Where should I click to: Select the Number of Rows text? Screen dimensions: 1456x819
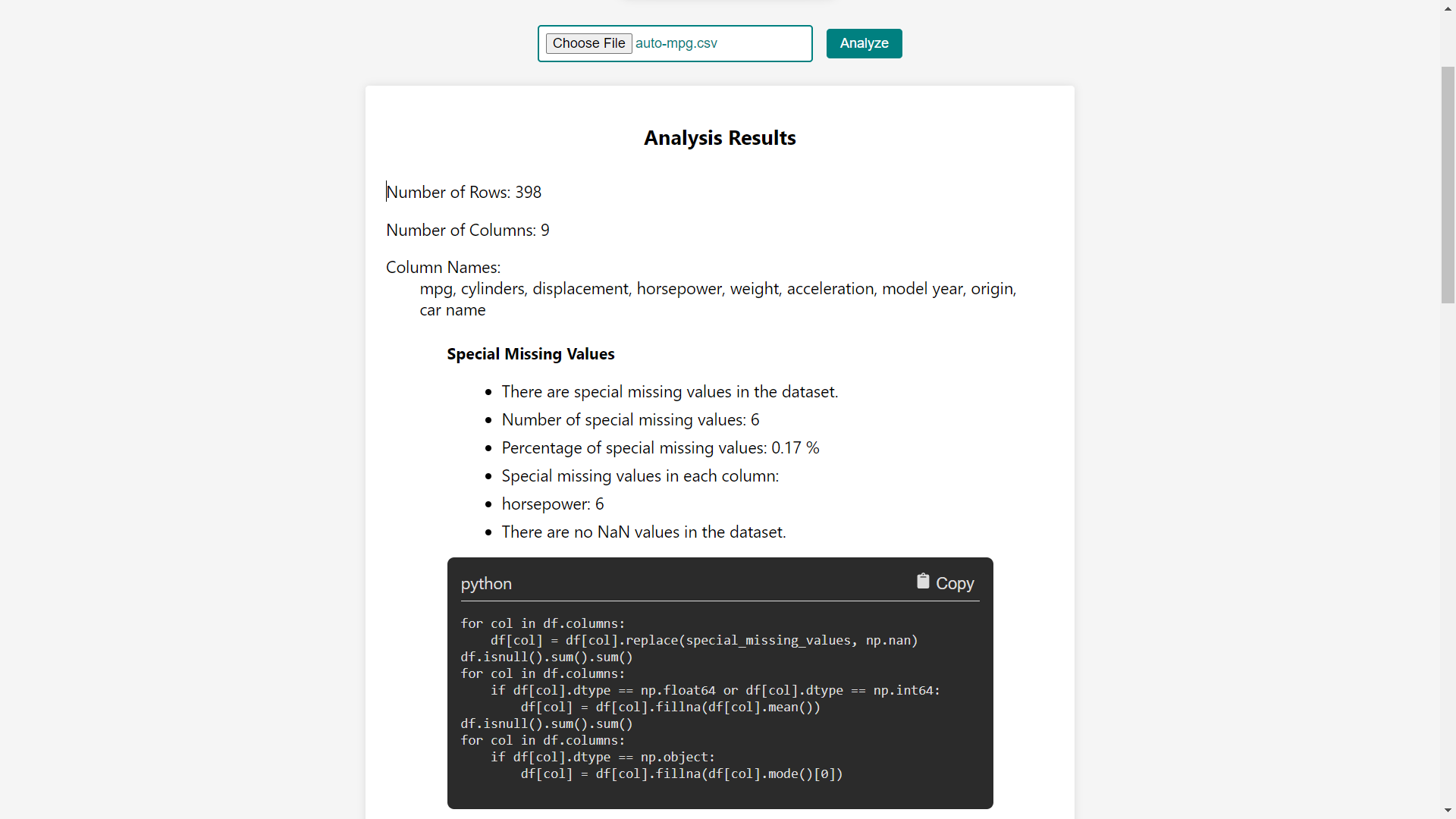tap(463, 192)
